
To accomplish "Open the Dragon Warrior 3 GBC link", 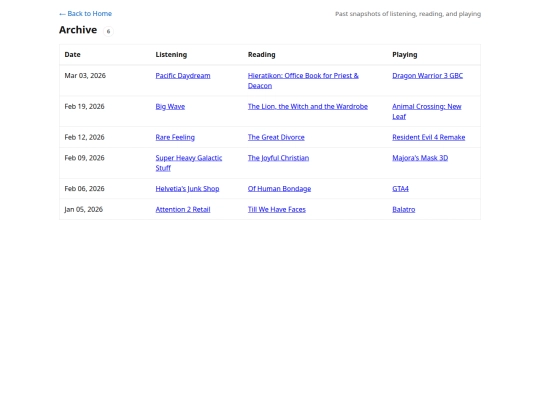I will click(427, 76).
